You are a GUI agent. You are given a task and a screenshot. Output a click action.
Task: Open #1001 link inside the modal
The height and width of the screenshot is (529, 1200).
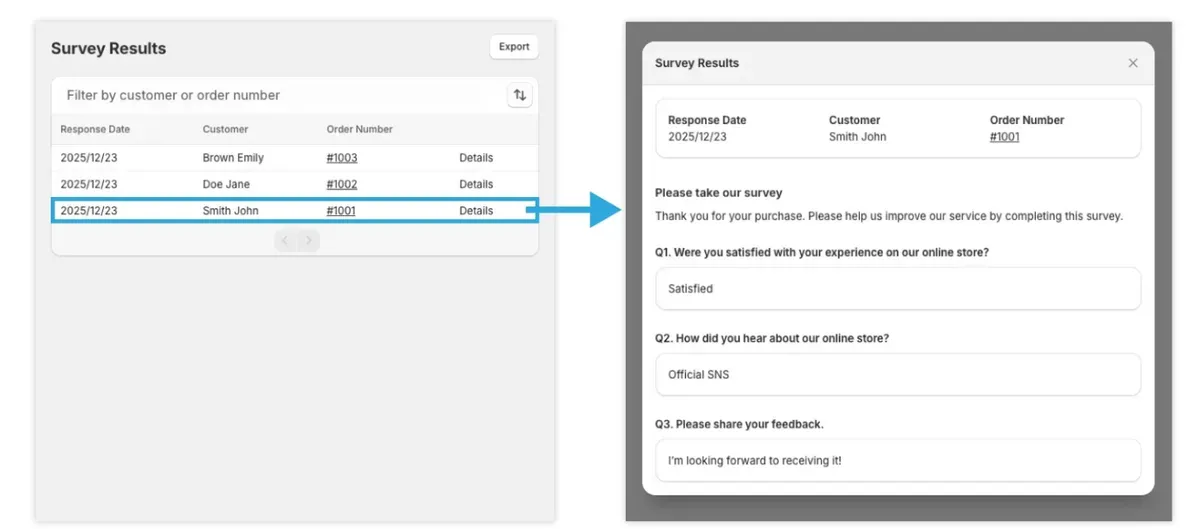click(x=1005, y=137)
